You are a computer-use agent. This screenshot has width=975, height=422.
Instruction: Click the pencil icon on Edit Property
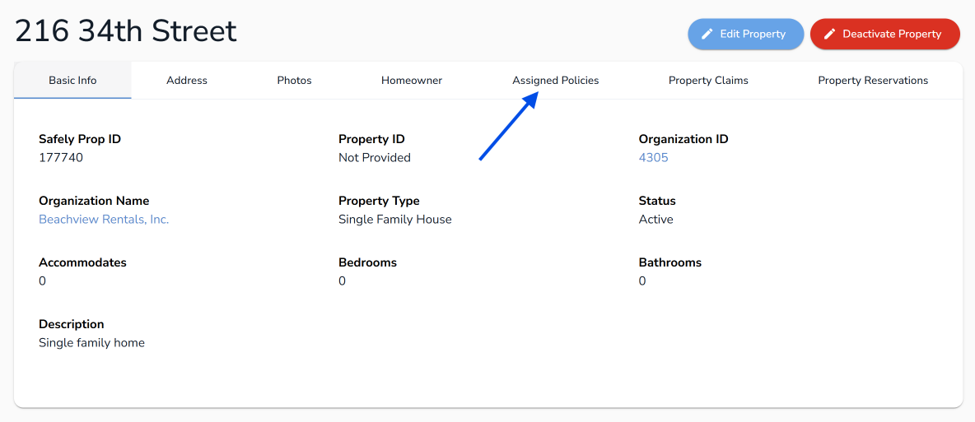(706, 34)
